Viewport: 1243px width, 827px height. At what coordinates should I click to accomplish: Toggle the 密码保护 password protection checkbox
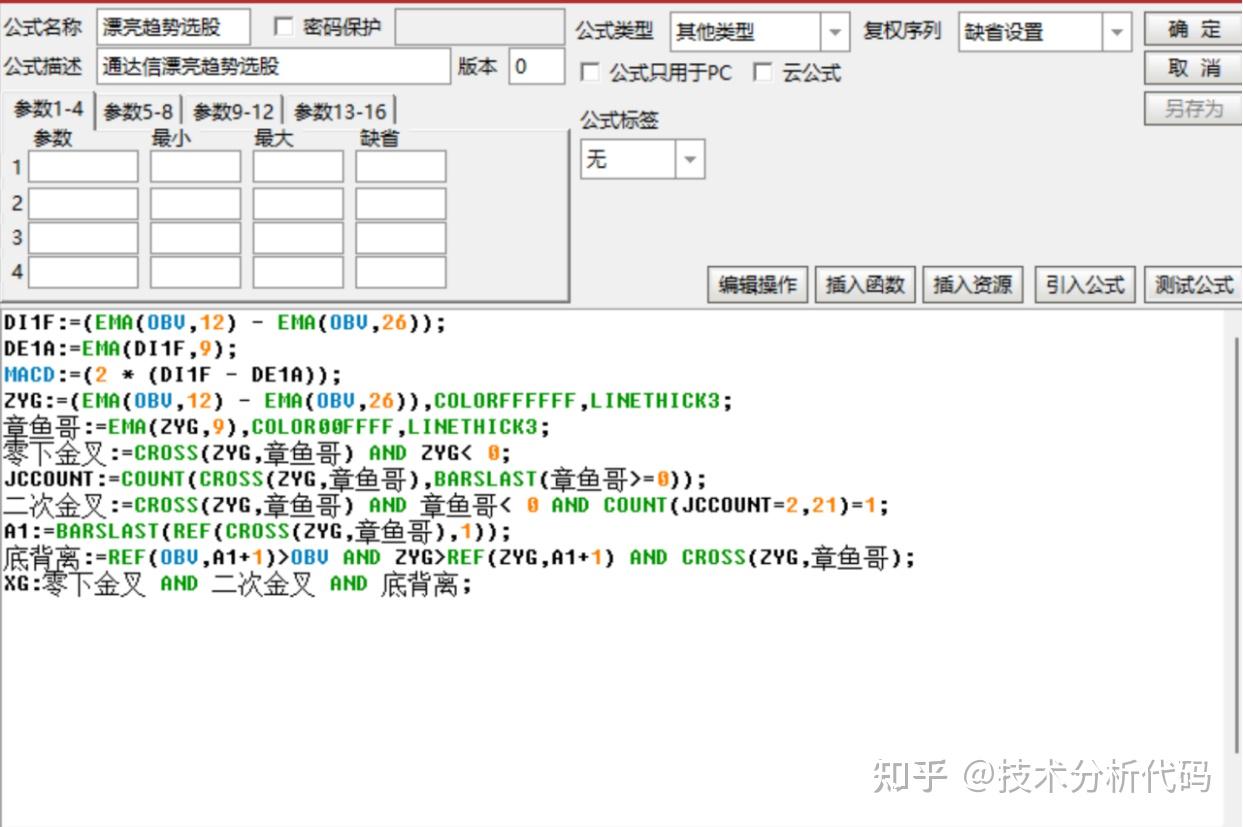pos(284,28)
